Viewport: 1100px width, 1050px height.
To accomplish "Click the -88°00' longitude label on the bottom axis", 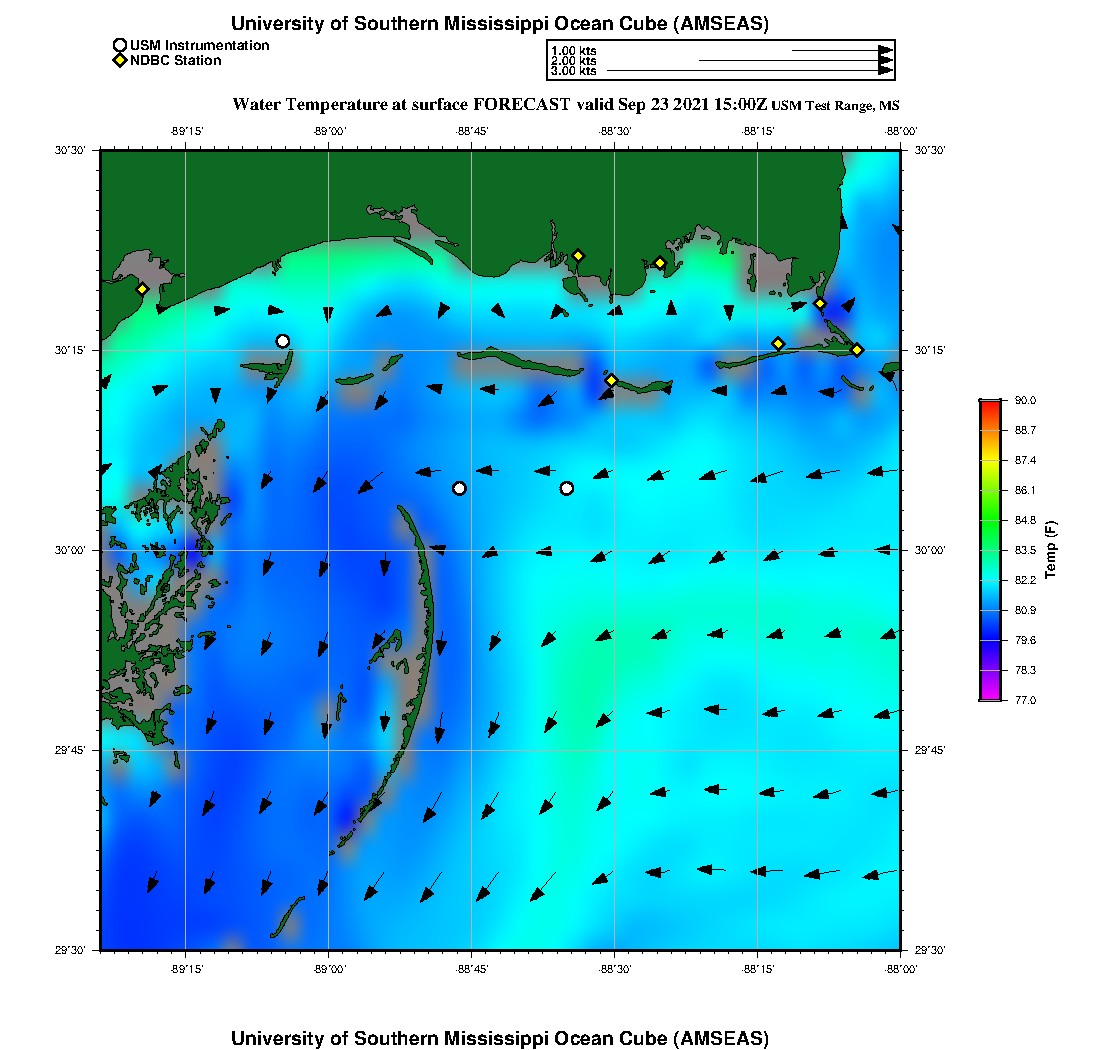I will pyautogui.click(x=900, y=969).
